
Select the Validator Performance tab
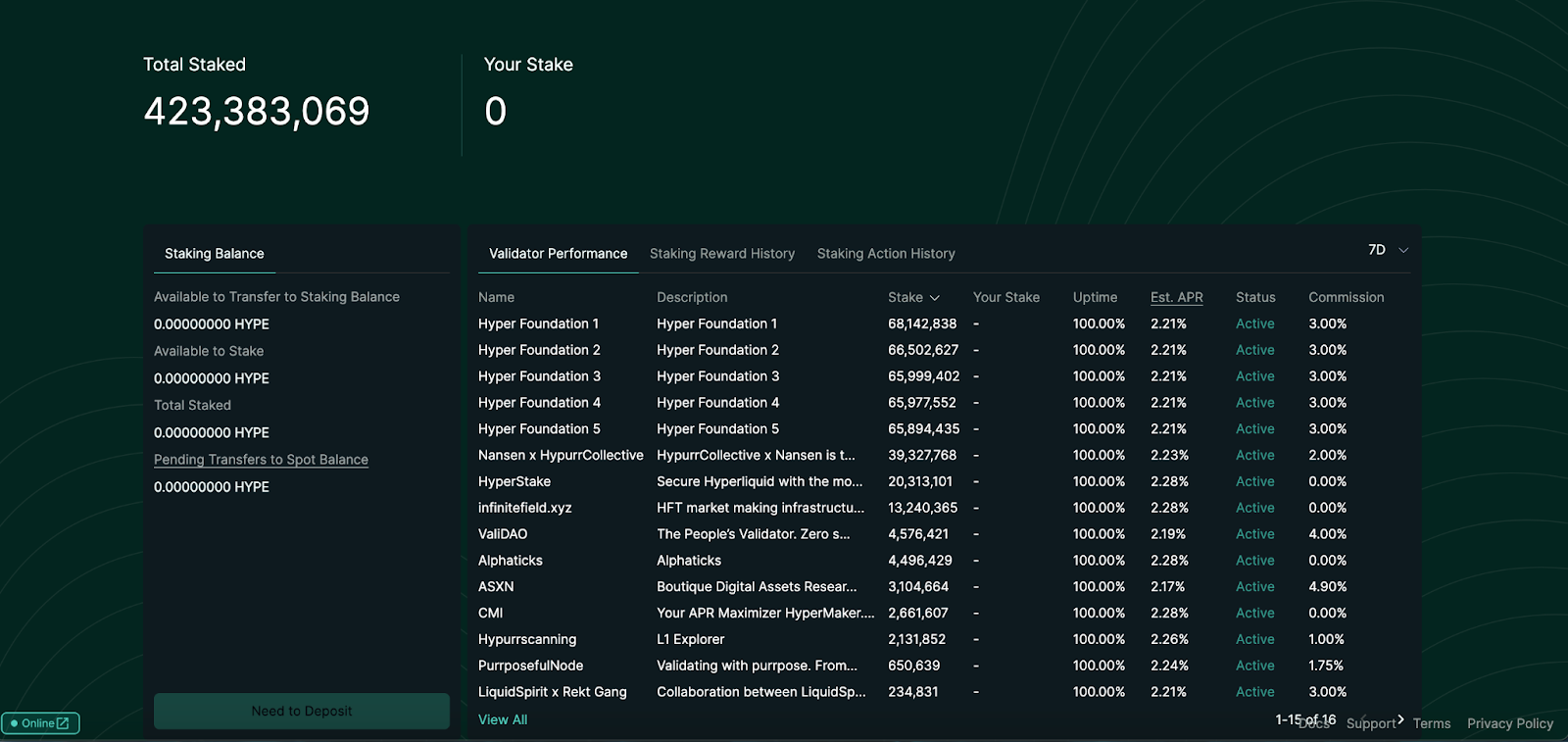[x=559, y=254]
